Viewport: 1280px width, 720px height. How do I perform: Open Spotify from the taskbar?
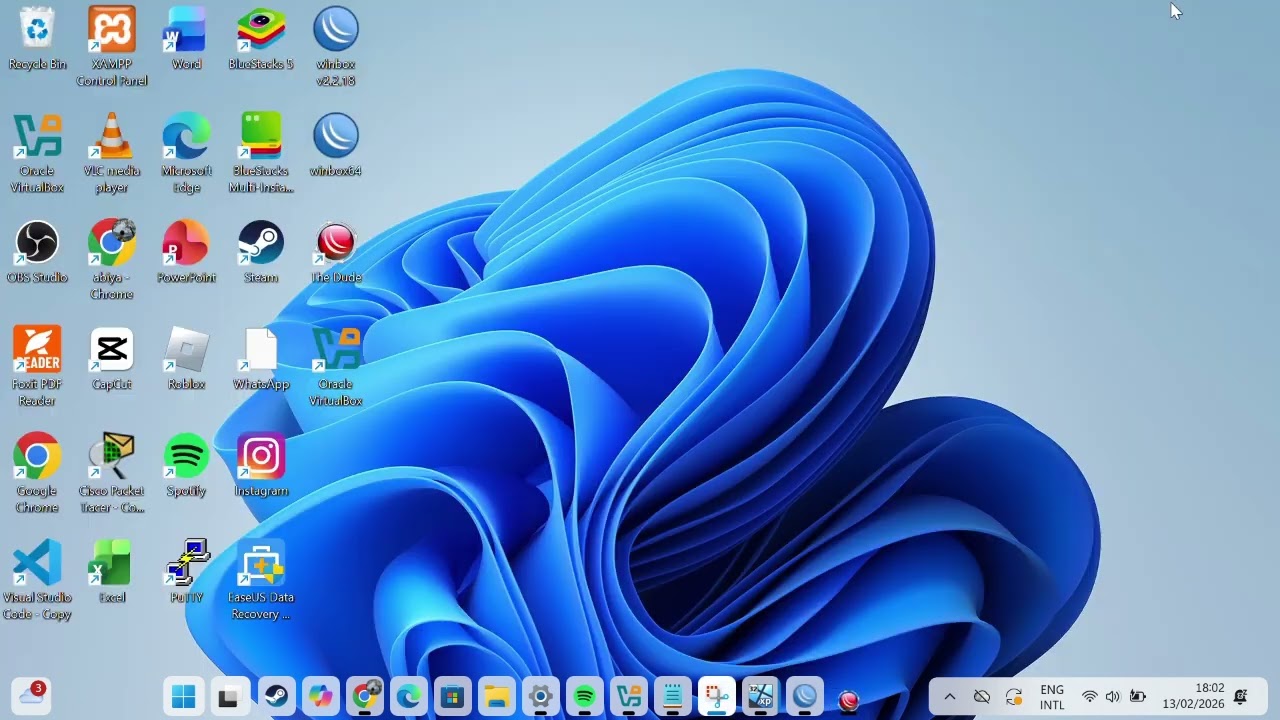(x=585, y=696)
